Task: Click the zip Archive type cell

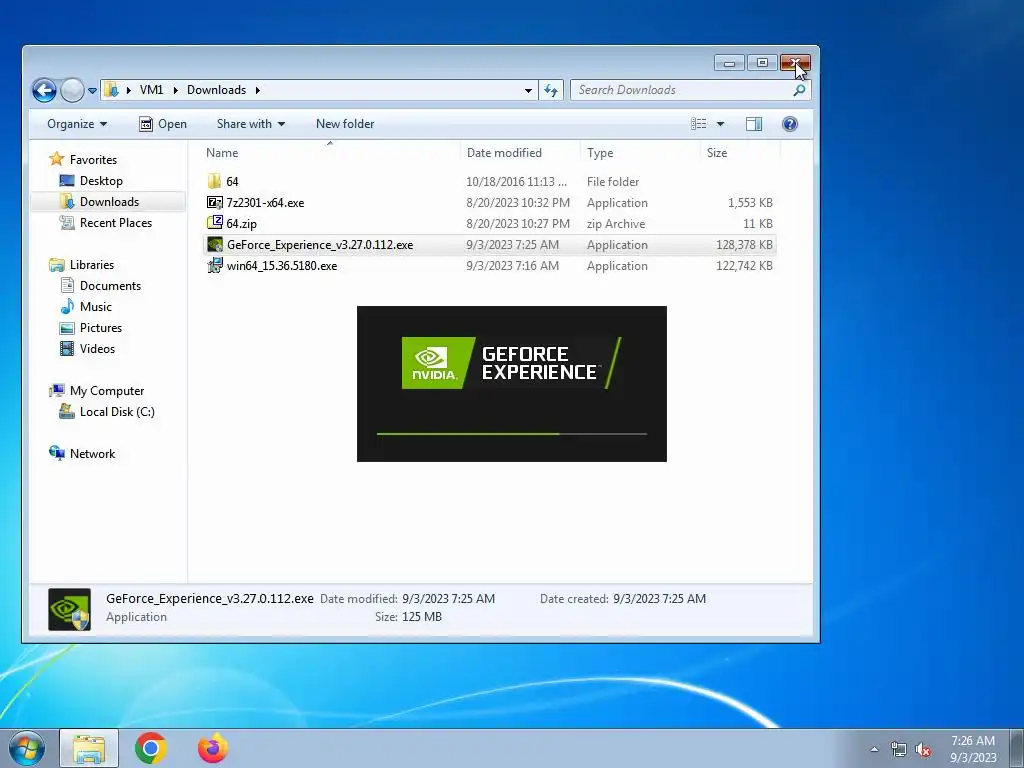Action: tap(616, 224)
